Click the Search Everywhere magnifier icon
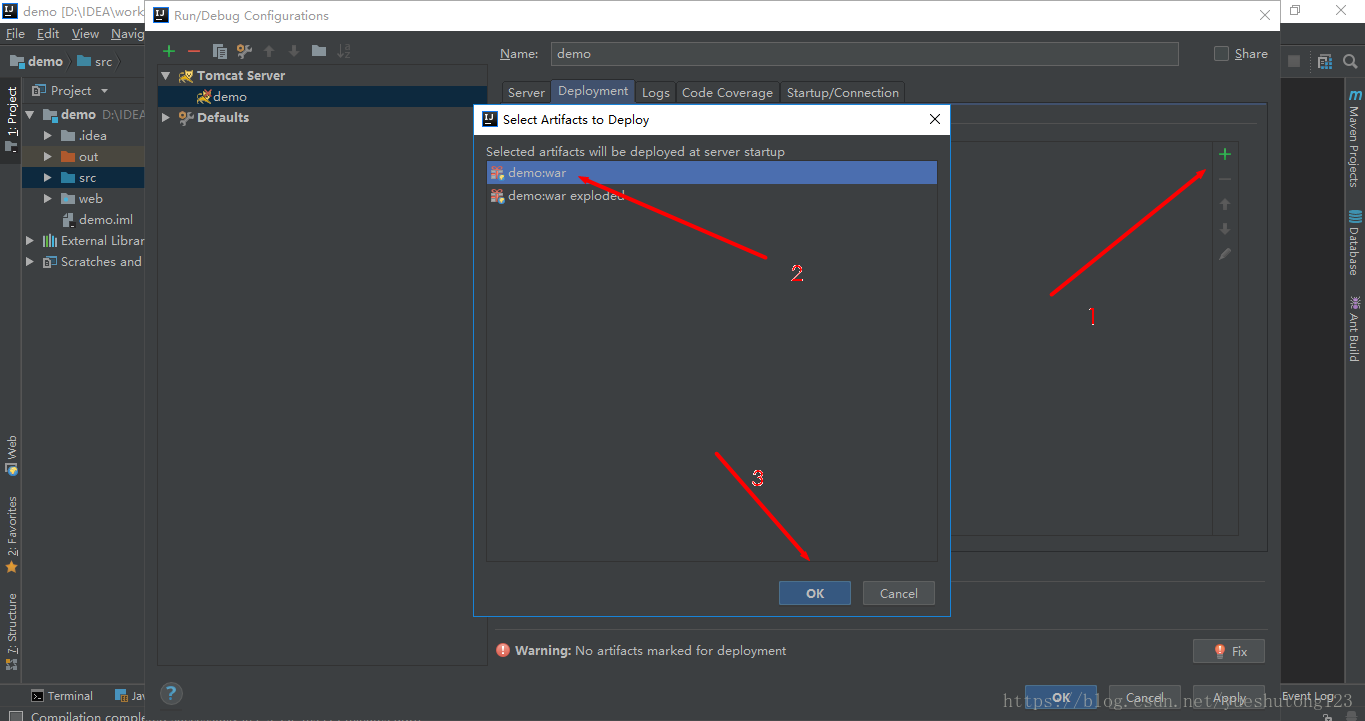This screenshot has height=721, width=1365. pos(1349,61)
